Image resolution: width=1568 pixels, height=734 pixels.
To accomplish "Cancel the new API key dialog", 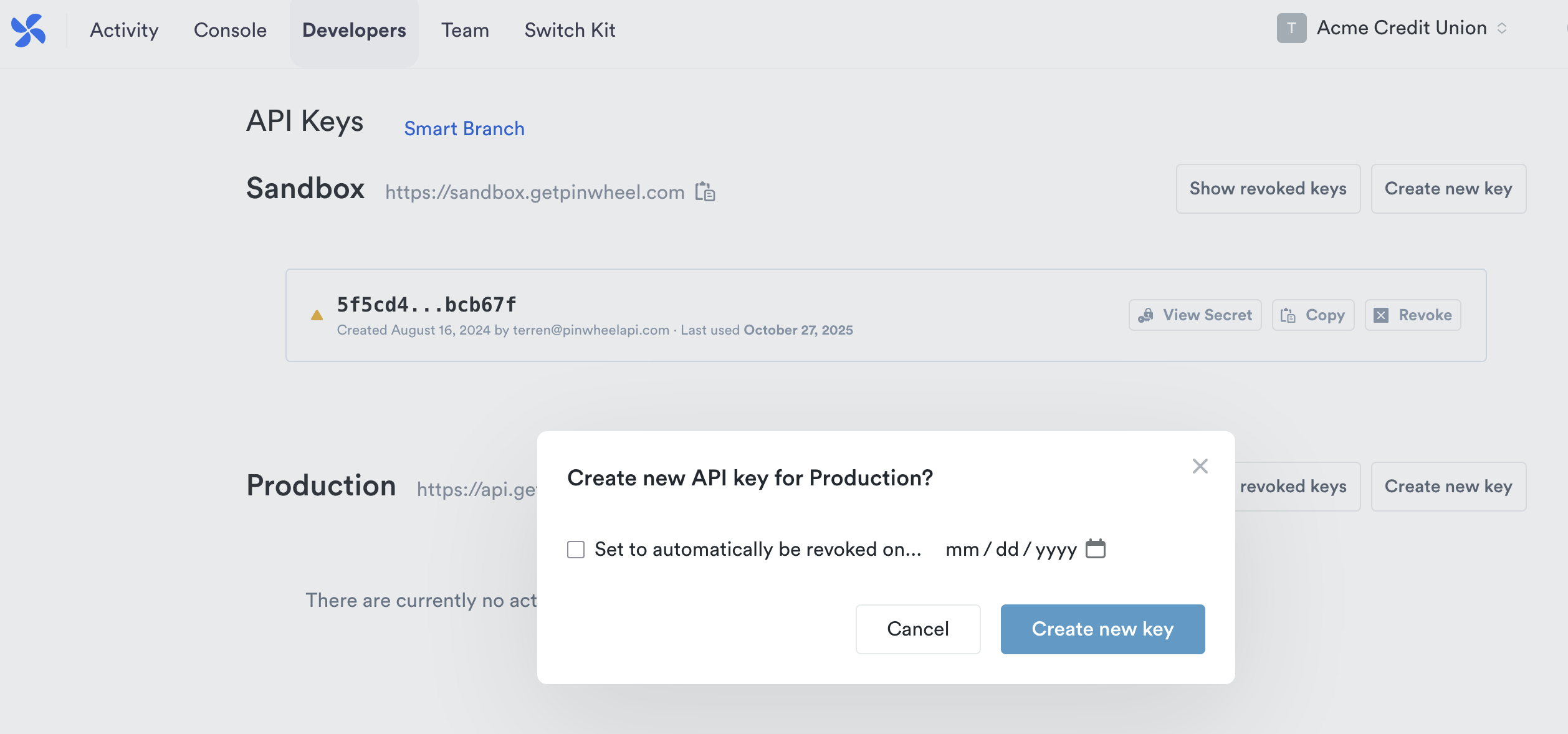I will pos(917,629).
